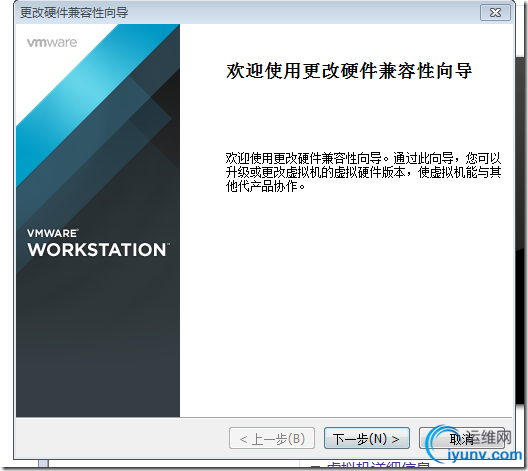Click the wizard description paragraph text
The image size is (528, 471).
(x=363, y=172)
